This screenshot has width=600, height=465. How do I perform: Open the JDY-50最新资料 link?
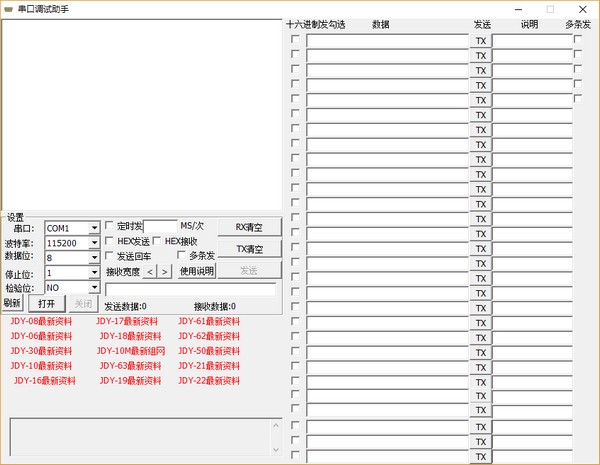point(209,351)
